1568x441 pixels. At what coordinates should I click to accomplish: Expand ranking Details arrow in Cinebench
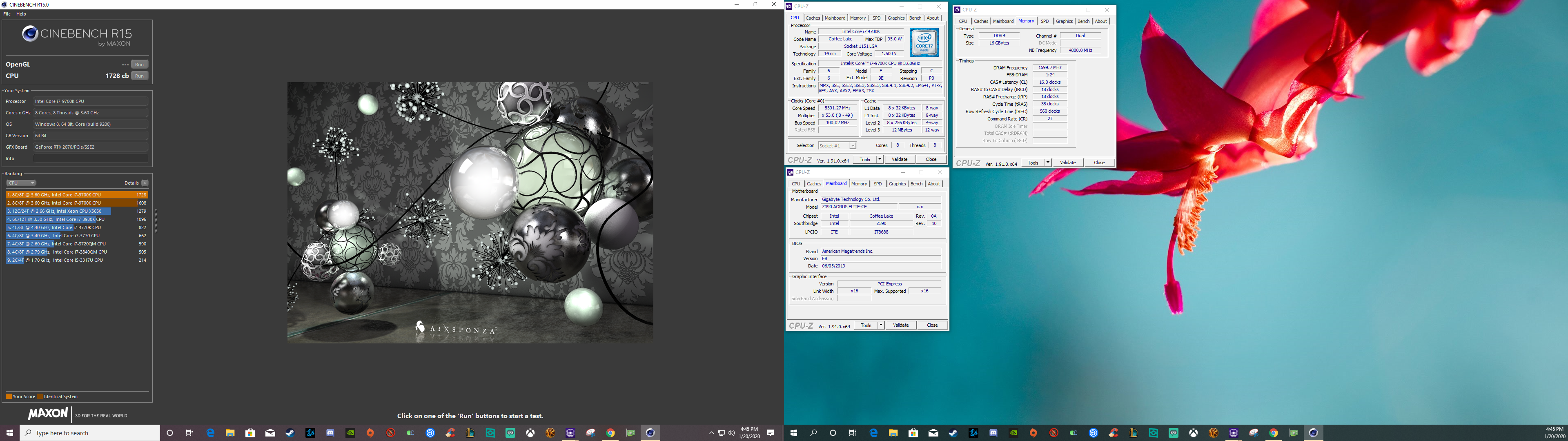[145, 183]
